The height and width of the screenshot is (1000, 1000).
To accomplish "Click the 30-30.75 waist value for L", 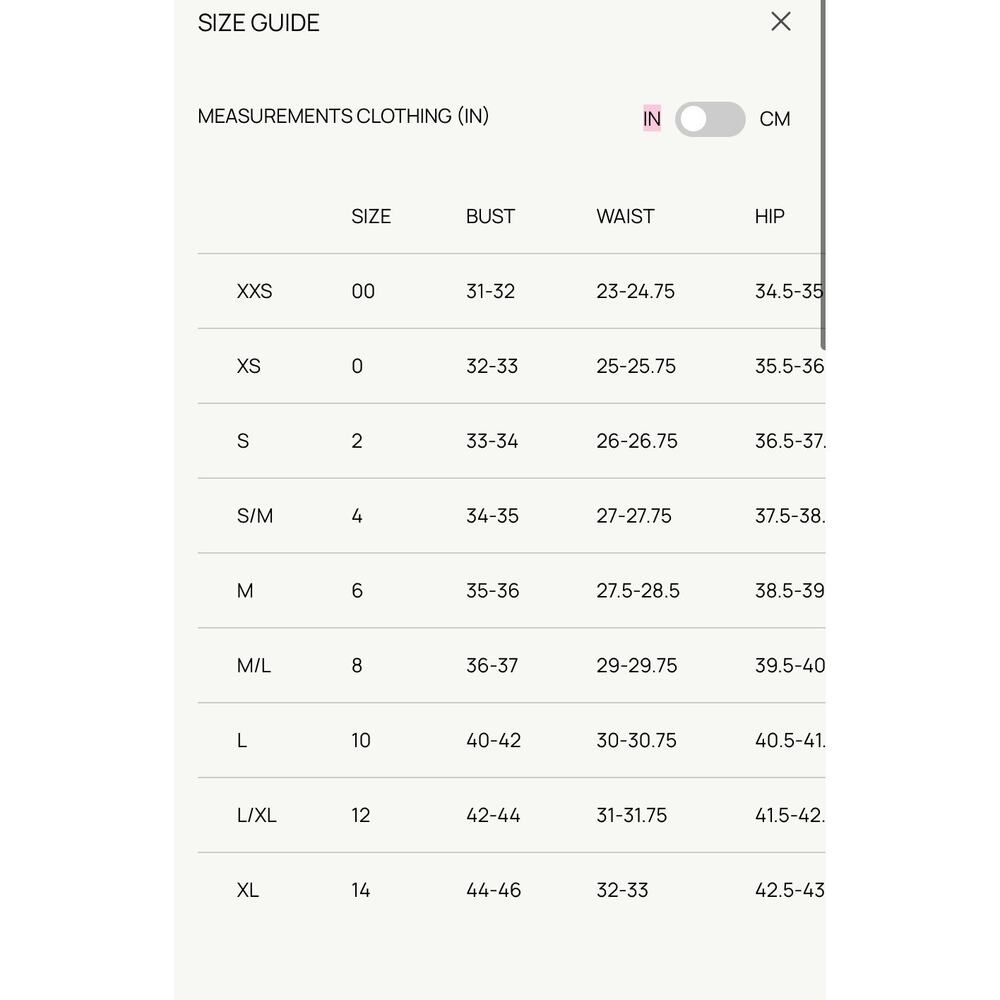I will pos(636,740).
